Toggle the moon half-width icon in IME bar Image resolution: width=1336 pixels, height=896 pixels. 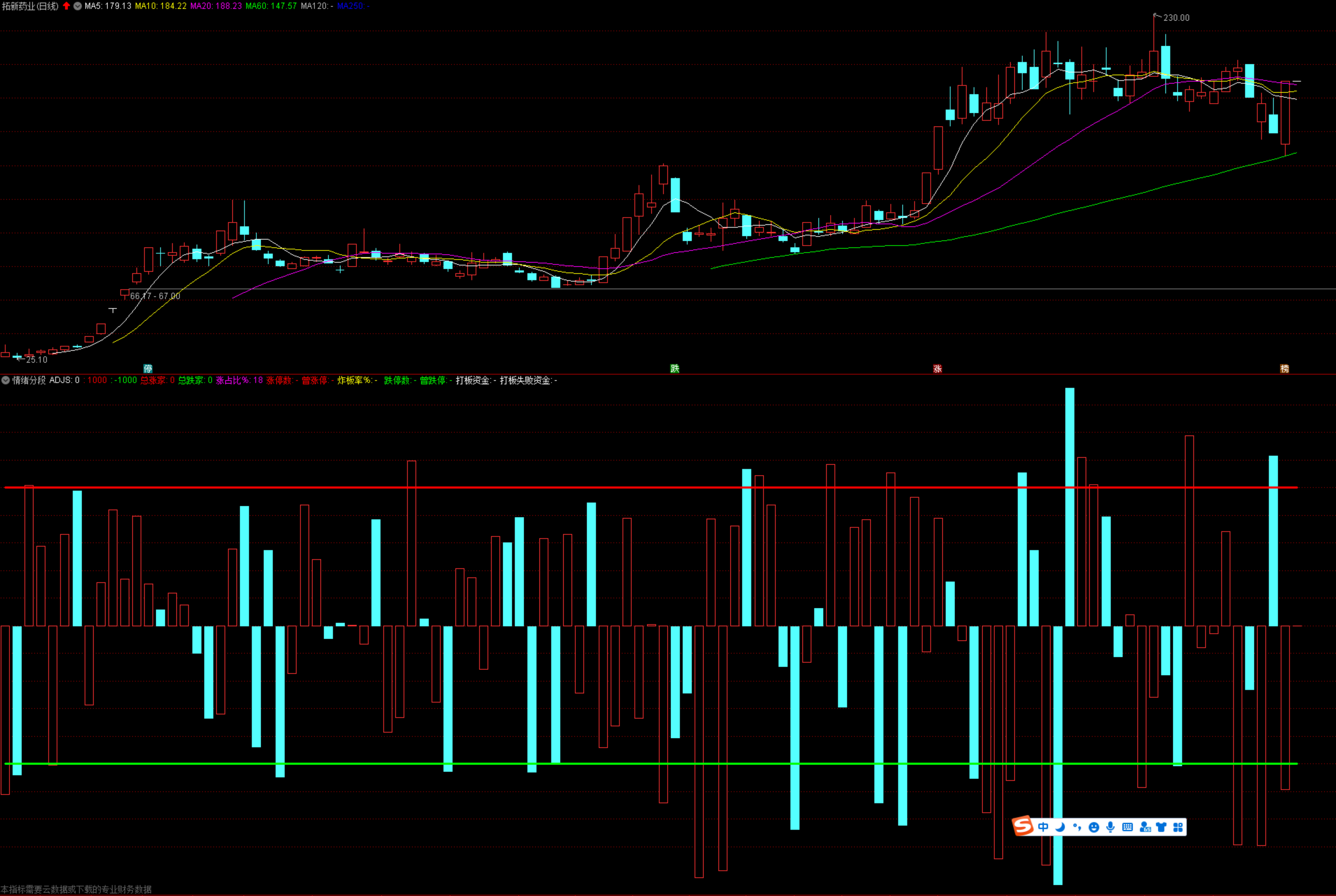[1060, 827]
